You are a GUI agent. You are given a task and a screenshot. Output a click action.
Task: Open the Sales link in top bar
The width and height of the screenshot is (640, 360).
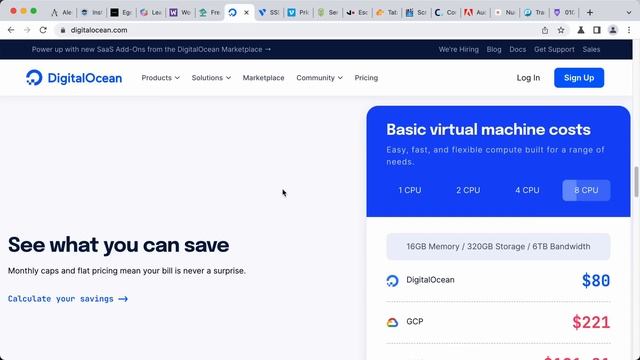tap(591, 49)
